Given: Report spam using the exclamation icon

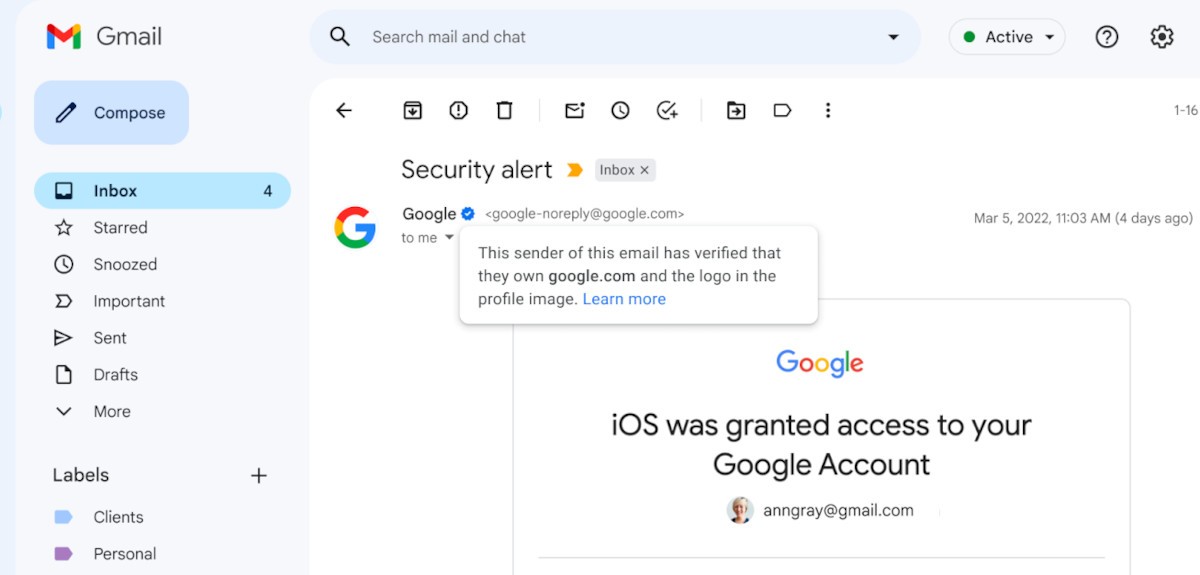Looking at the screenshot, I should click(458, 110).
